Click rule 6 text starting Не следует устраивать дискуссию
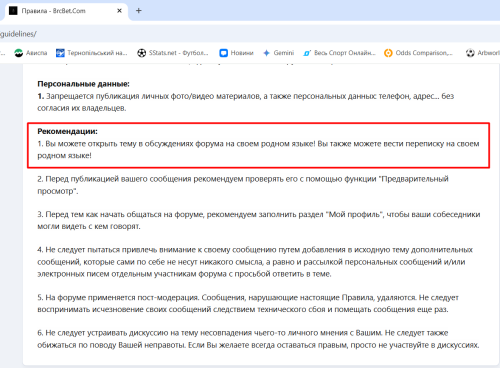 click(258, 339)
